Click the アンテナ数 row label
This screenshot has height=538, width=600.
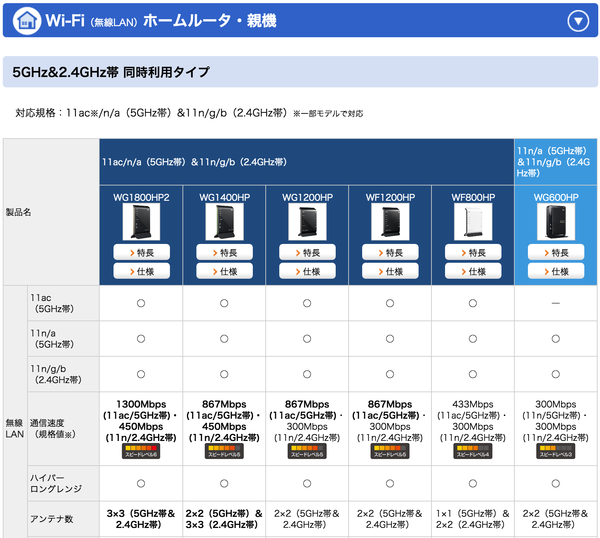(64, 519)
